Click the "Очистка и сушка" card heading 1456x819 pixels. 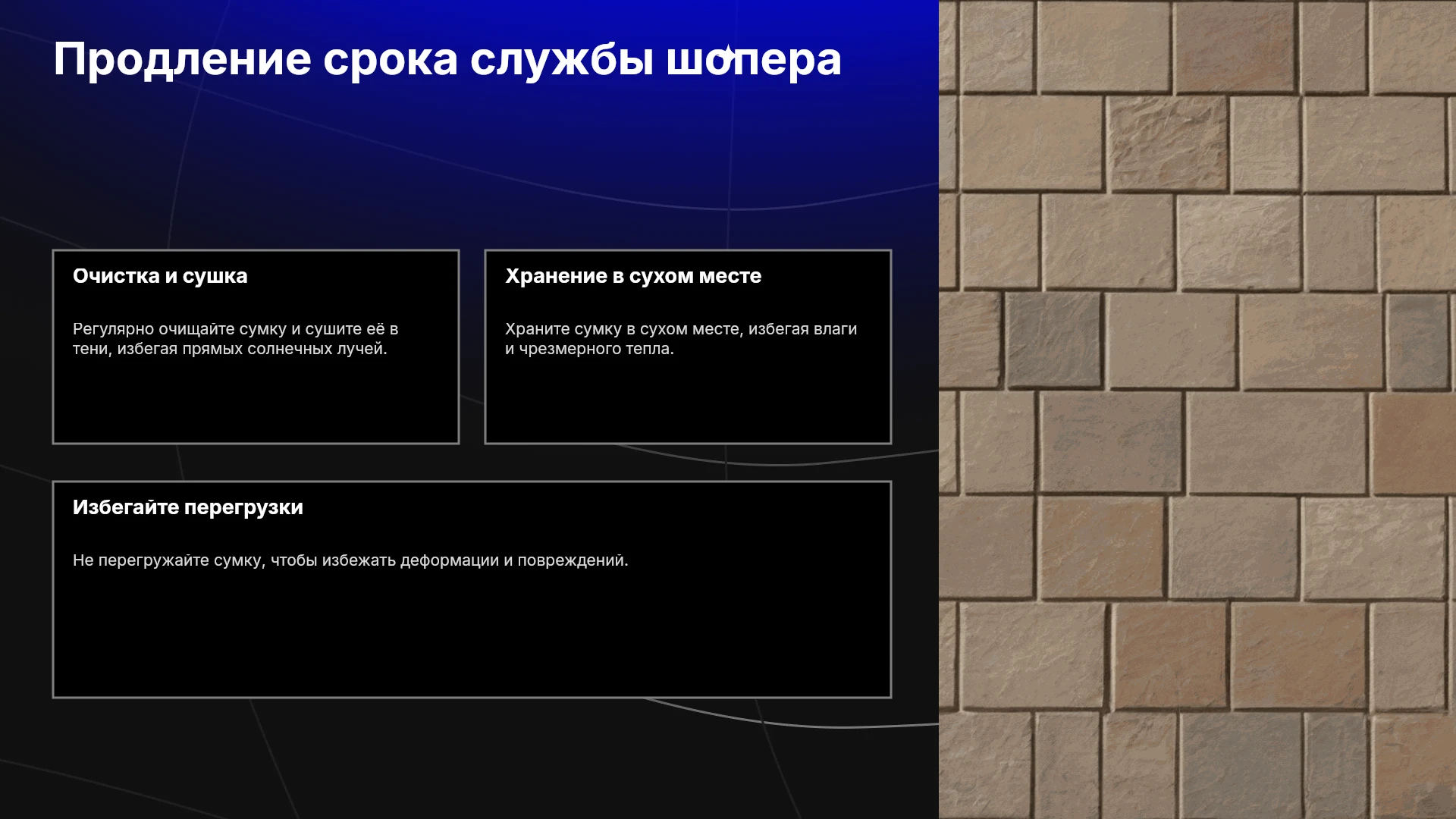click(x=160, y=276)
